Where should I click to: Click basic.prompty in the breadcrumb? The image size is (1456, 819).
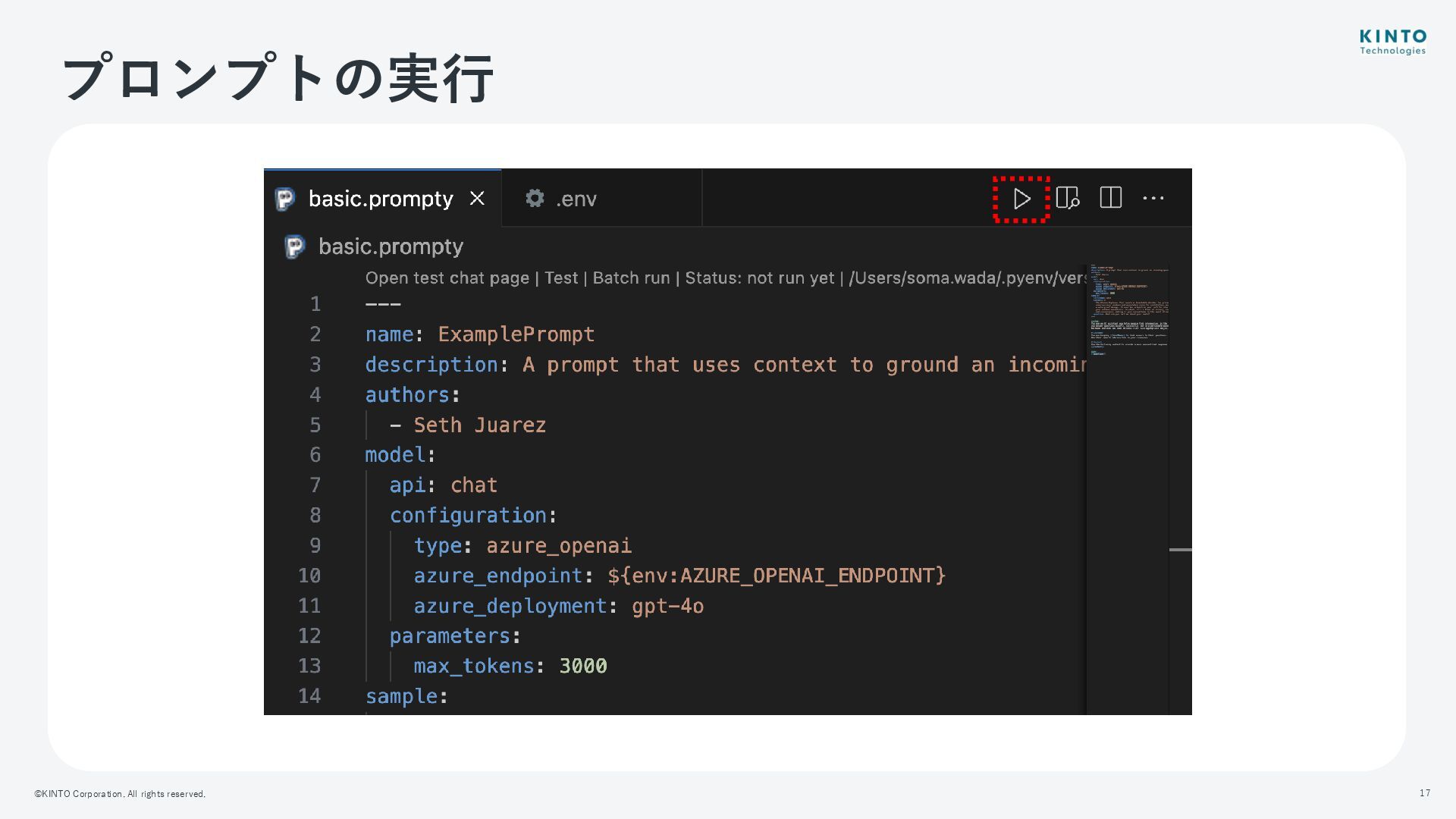point(391,246)
